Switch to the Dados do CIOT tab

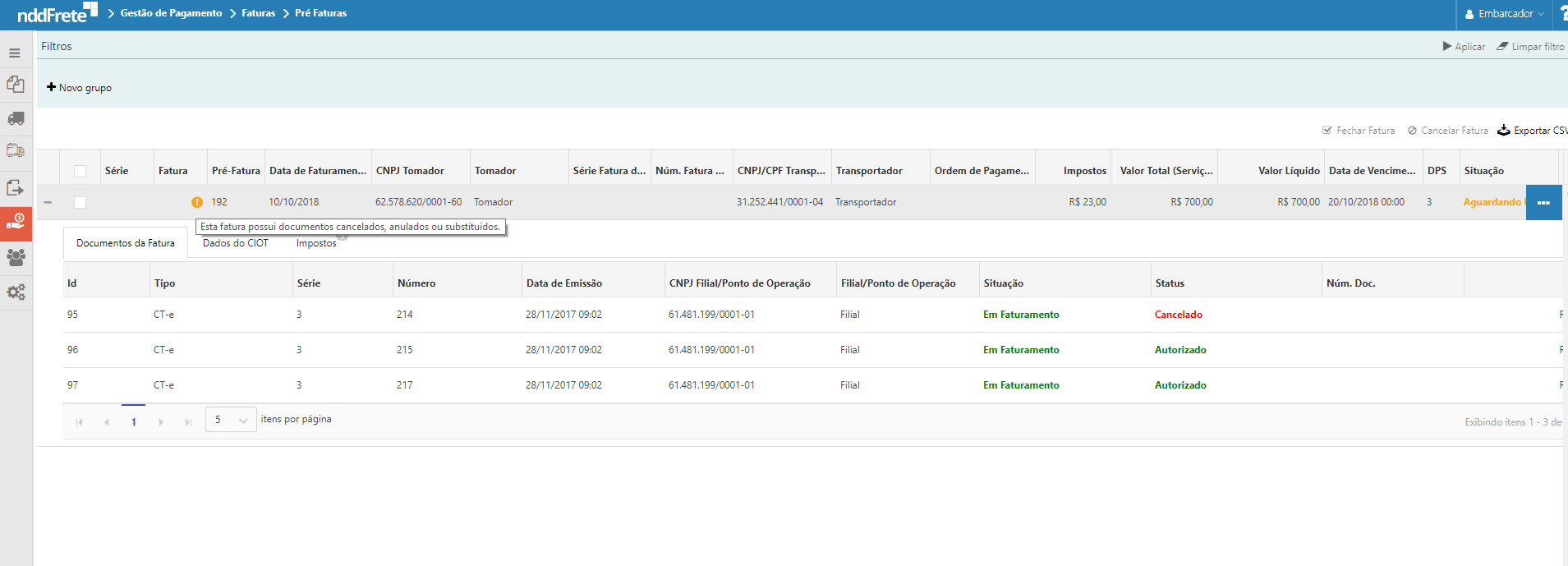pos(235,243)
